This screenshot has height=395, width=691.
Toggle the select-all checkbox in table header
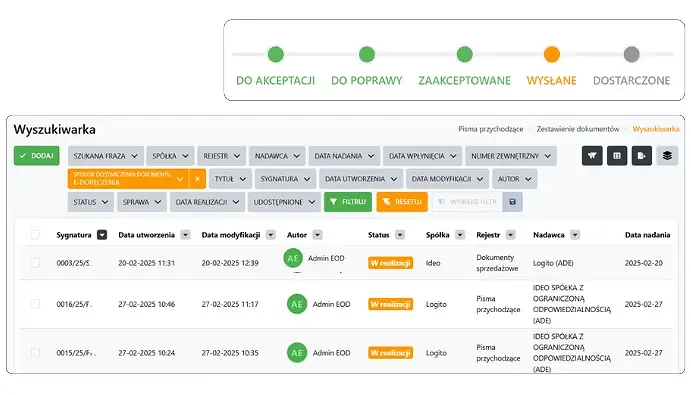36,235
